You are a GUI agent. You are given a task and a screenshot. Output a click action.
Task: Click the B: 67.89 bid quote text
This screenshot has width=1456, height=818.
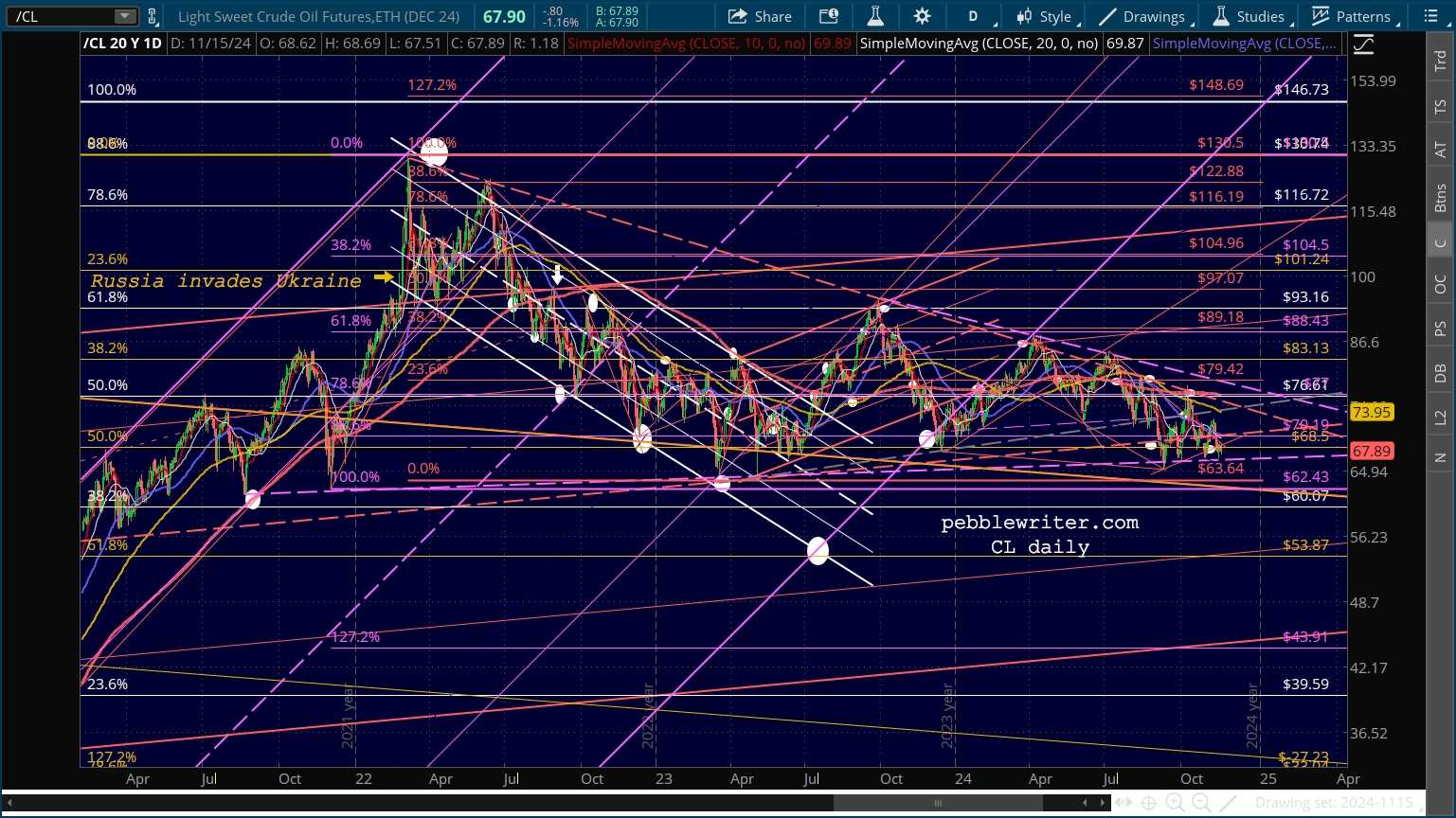(617, 11)
